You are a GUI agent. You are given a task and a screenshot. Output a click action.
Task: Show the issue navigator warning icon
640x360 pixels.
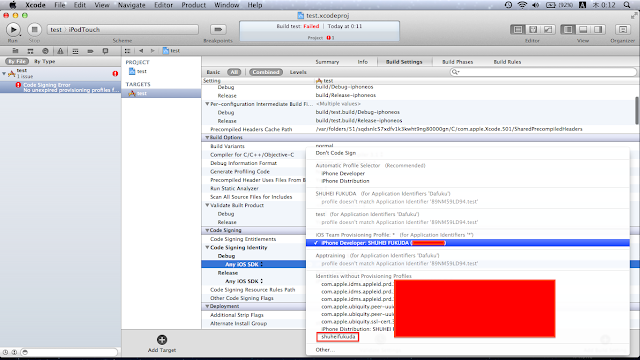[60, 51]
